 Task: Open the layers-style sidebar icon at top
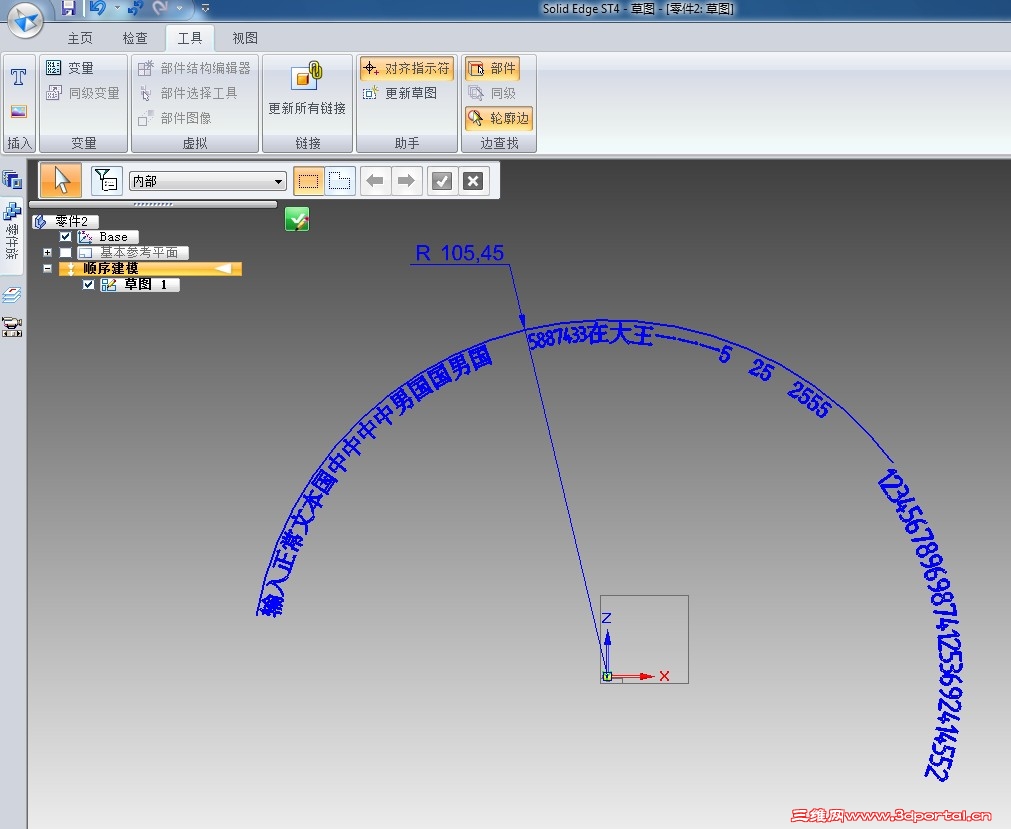pyautogui.click(x=12, y=179)
